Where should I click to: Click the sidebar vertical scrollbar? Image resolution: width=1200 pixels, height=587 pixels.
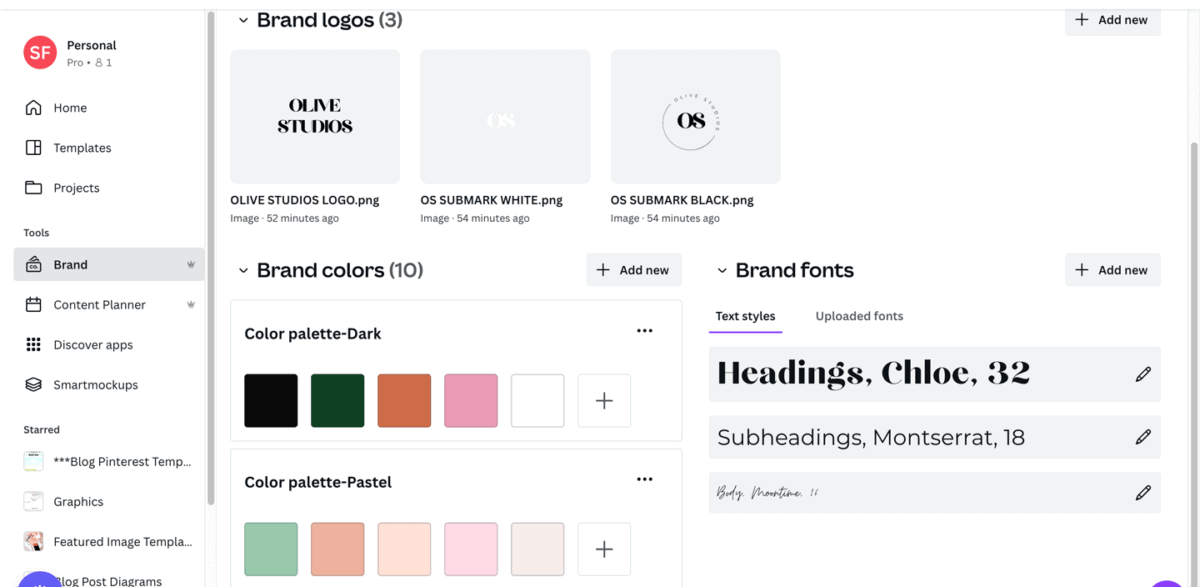click(x=210, y=258)
